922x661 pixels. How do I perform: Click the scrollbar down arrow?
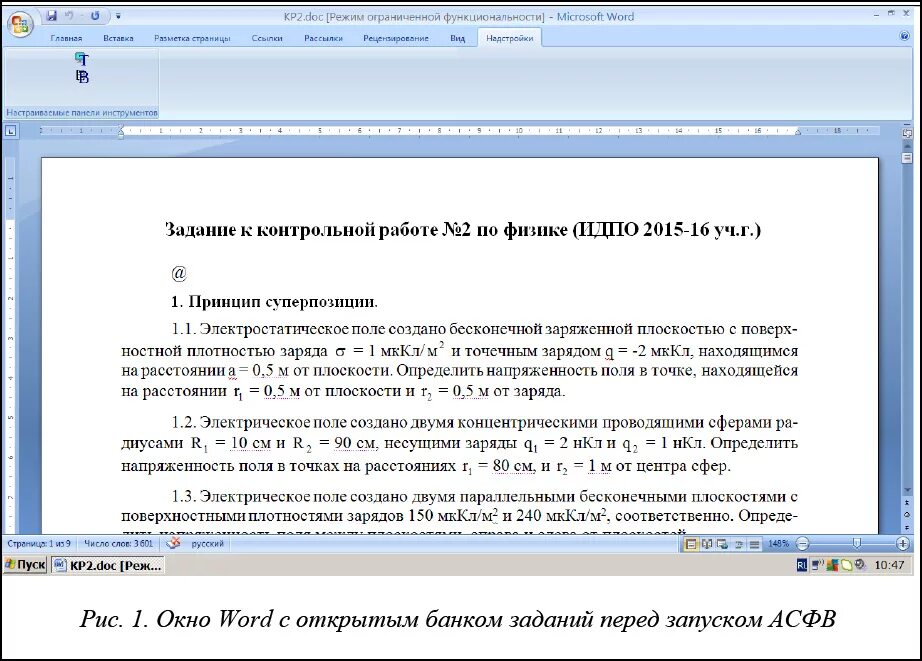click(907, 490)
